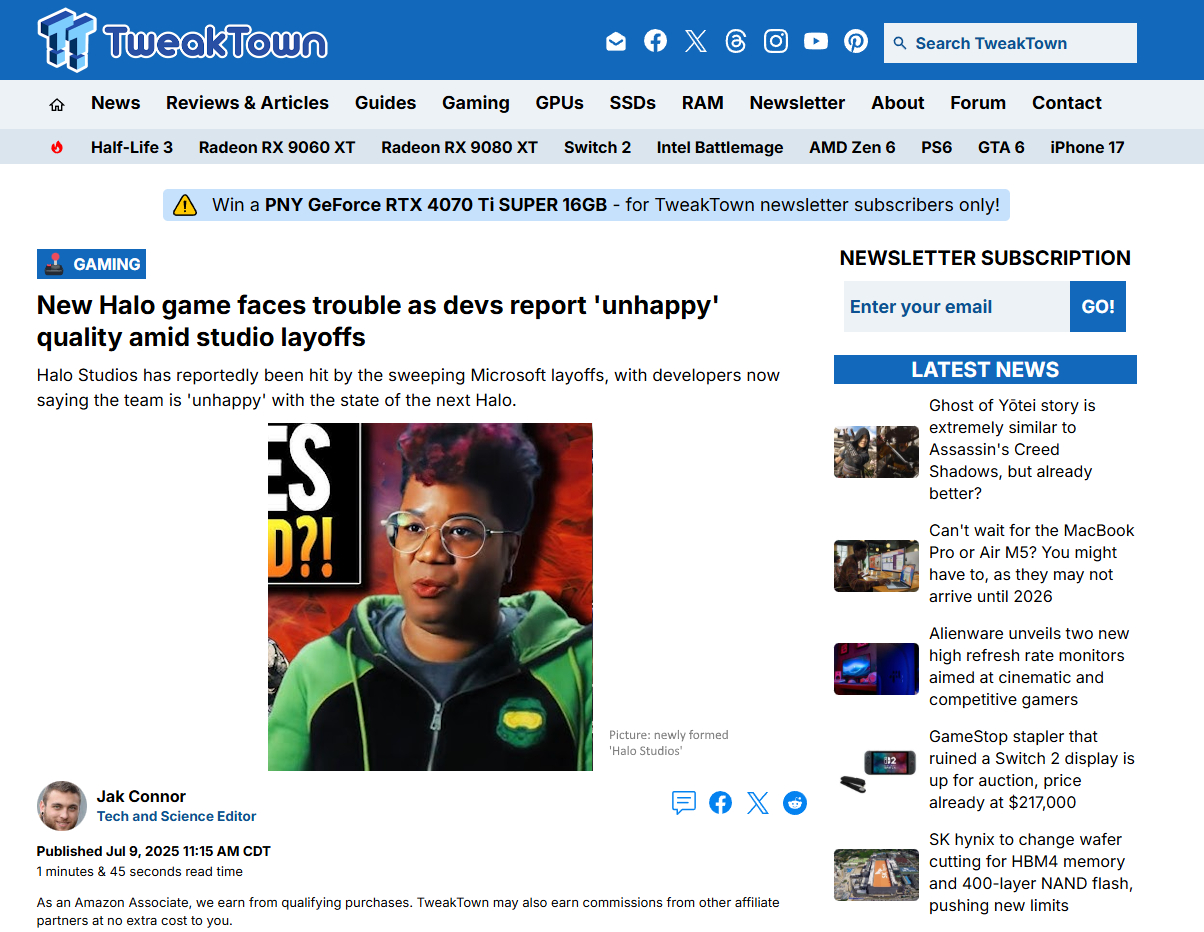Click the Published Jul 9, 2025 date text
This screenshot has height=932, width=1204.
pos(154,851)
